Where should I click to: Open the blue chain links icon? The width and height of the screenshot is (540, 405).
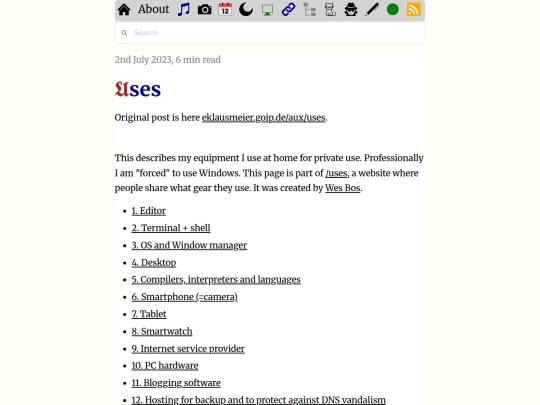point(288,10)
